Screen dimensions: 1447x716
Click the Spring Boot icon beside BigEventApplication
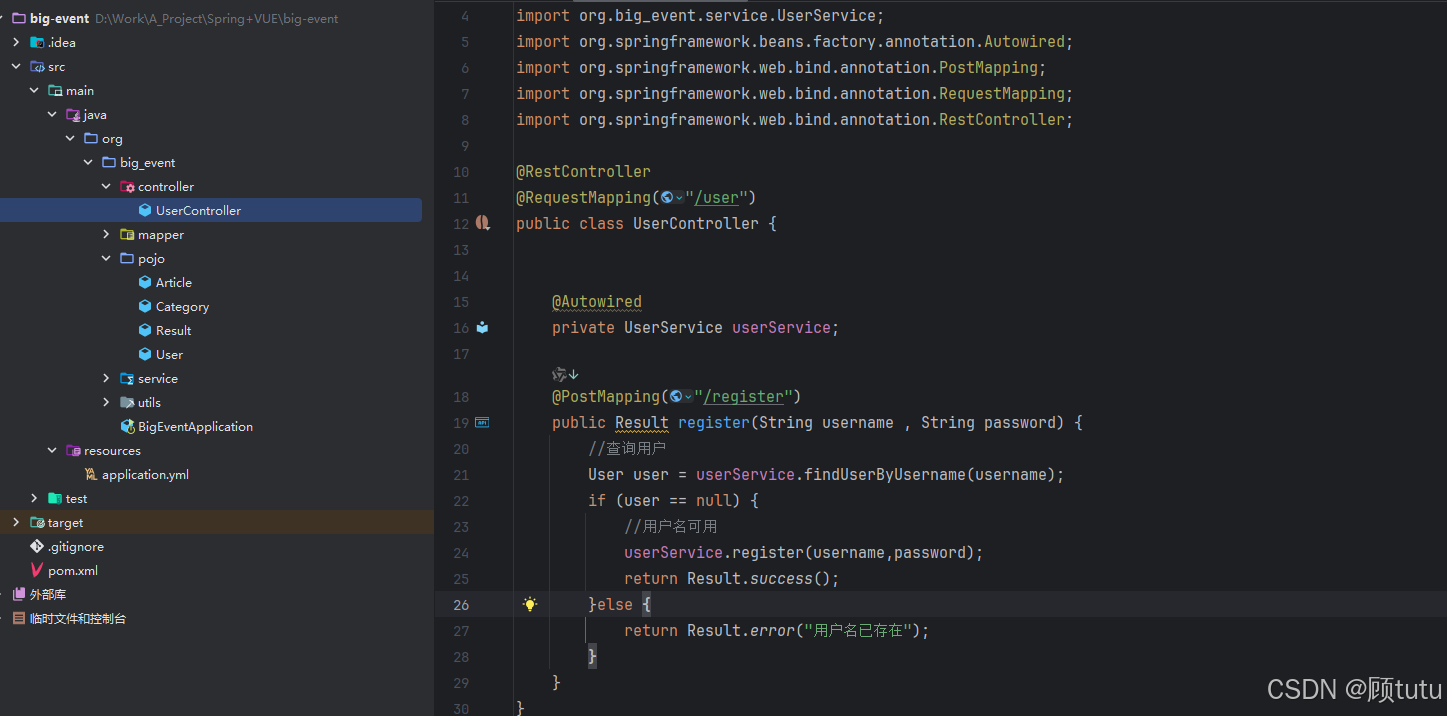127,426
